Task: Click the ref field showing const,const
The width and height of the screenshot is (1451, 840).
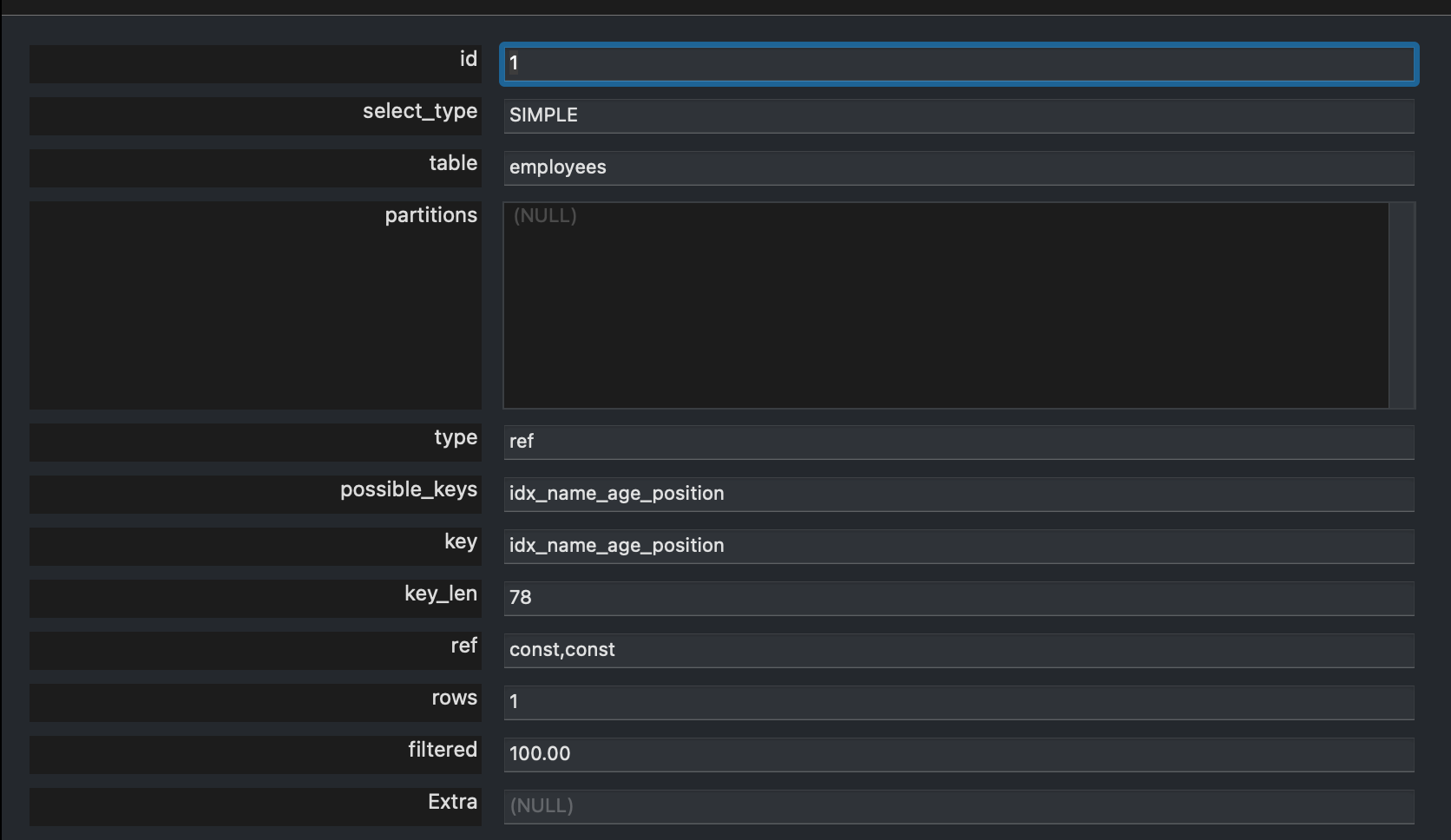Action: coord(958,650)
